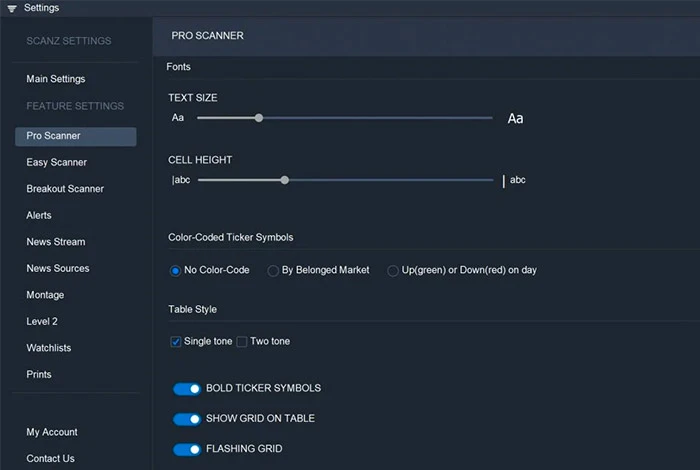Toggle Flashing Grid switch
The width and height of the screenshot is (700, 470).
click(x=187, y=449)
